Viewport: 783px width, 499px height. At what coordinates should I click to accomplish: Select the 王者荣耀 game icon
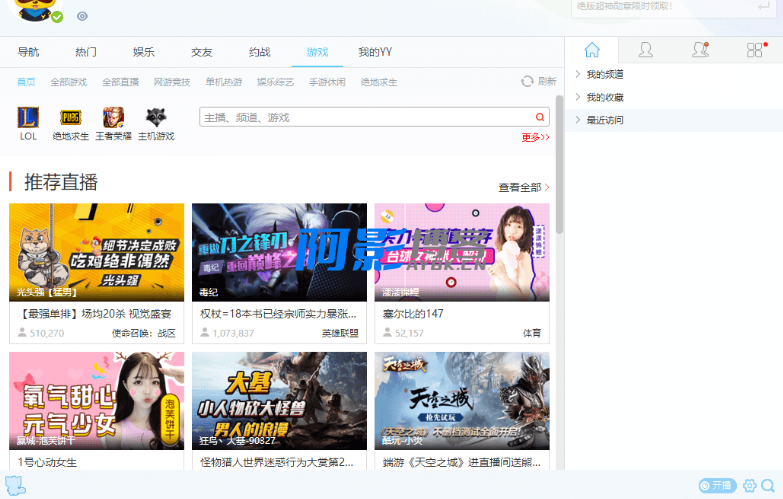tap(112, 118)
